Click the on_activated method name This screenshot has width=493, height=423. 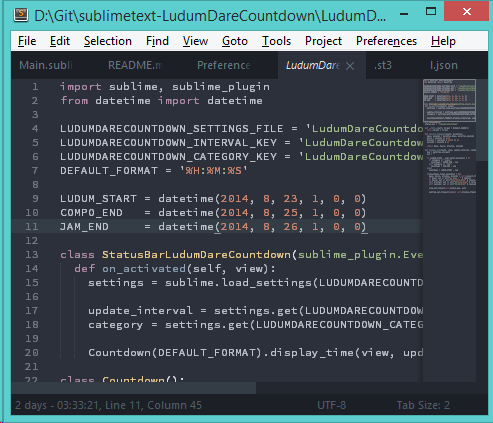(x=144, y=269)
